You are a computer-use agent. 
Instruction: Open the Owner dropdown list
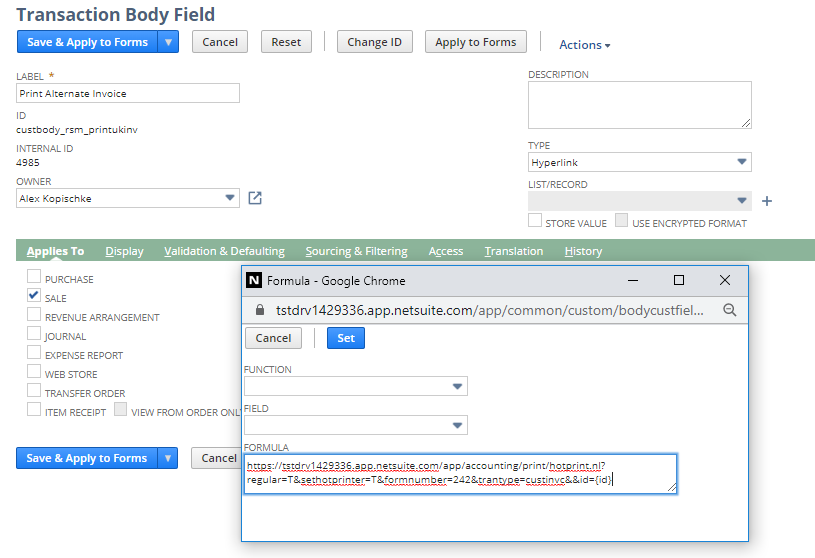coord(229,199)
